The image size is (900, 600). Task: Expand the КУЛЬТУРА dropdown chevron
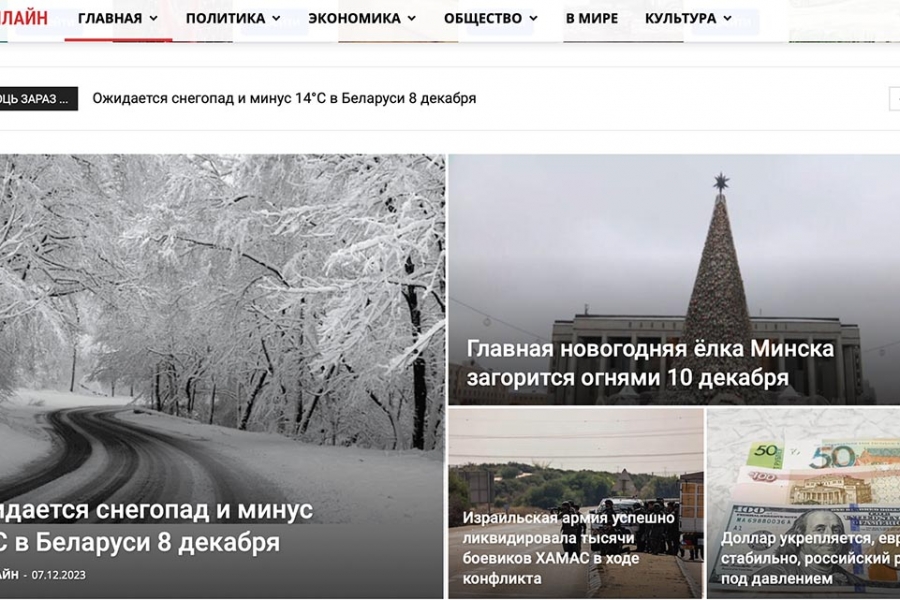[x=727, y=18]
